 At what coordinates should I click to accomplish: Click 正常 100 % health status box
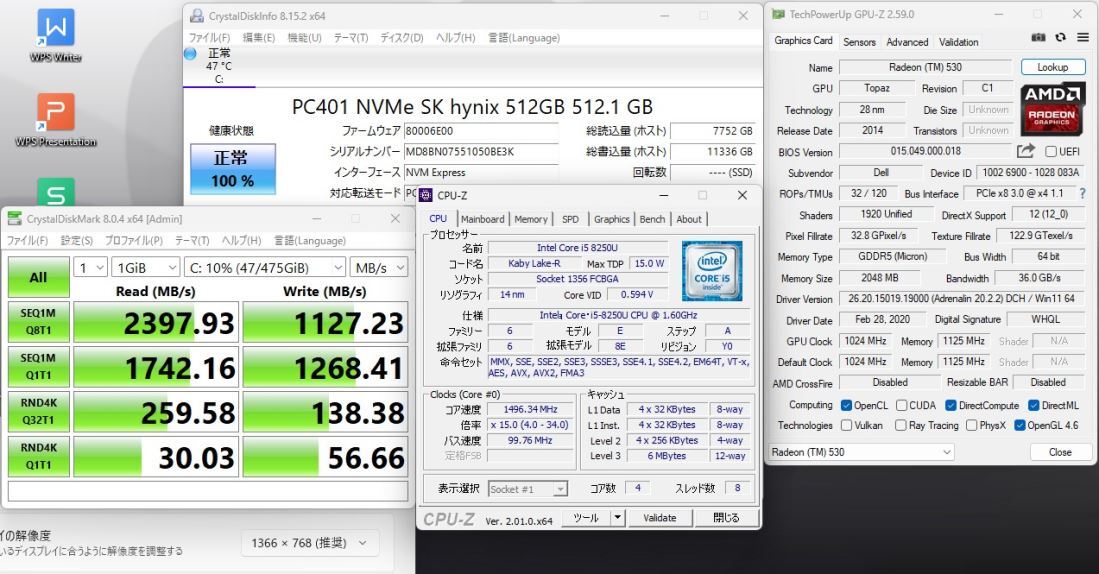click(x=233, y=169)
